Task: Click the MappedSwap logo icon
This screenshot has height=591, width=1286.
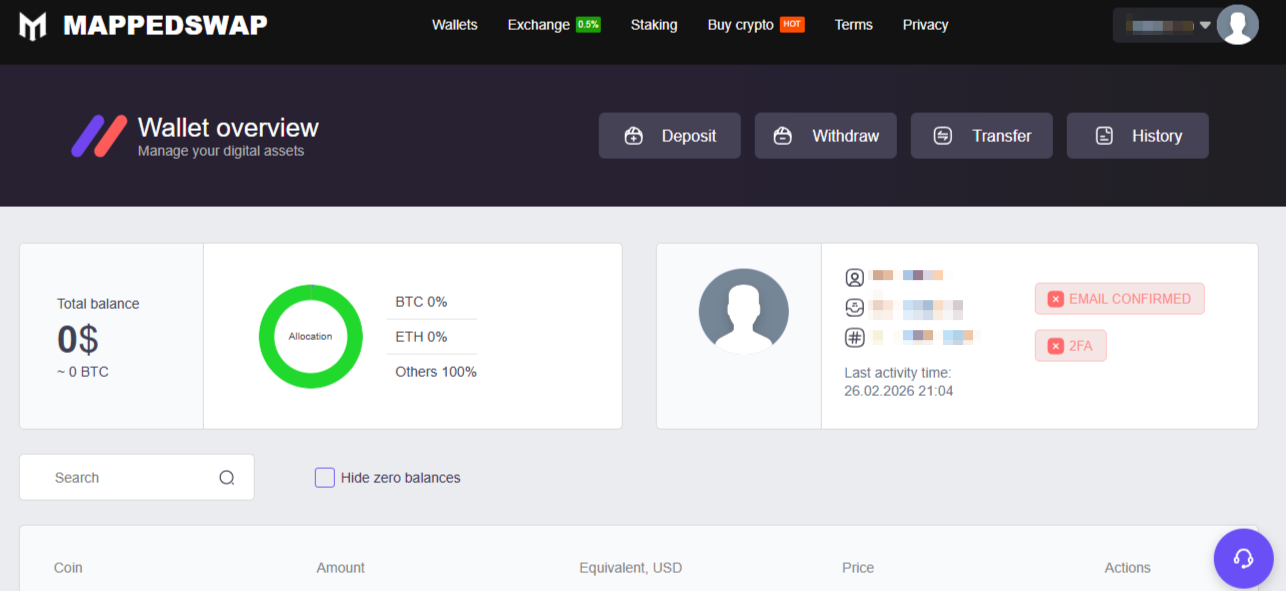Action: [33, 26]
